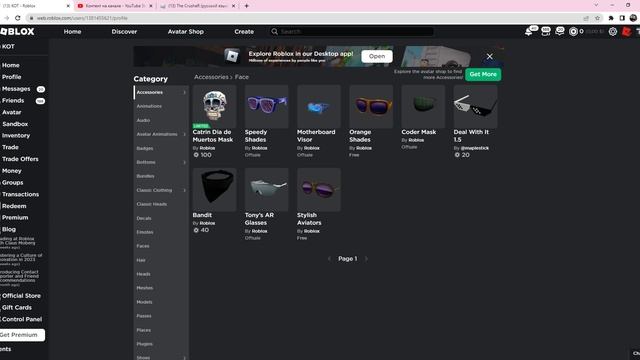Open the browser side panel icon

(622, 18)
